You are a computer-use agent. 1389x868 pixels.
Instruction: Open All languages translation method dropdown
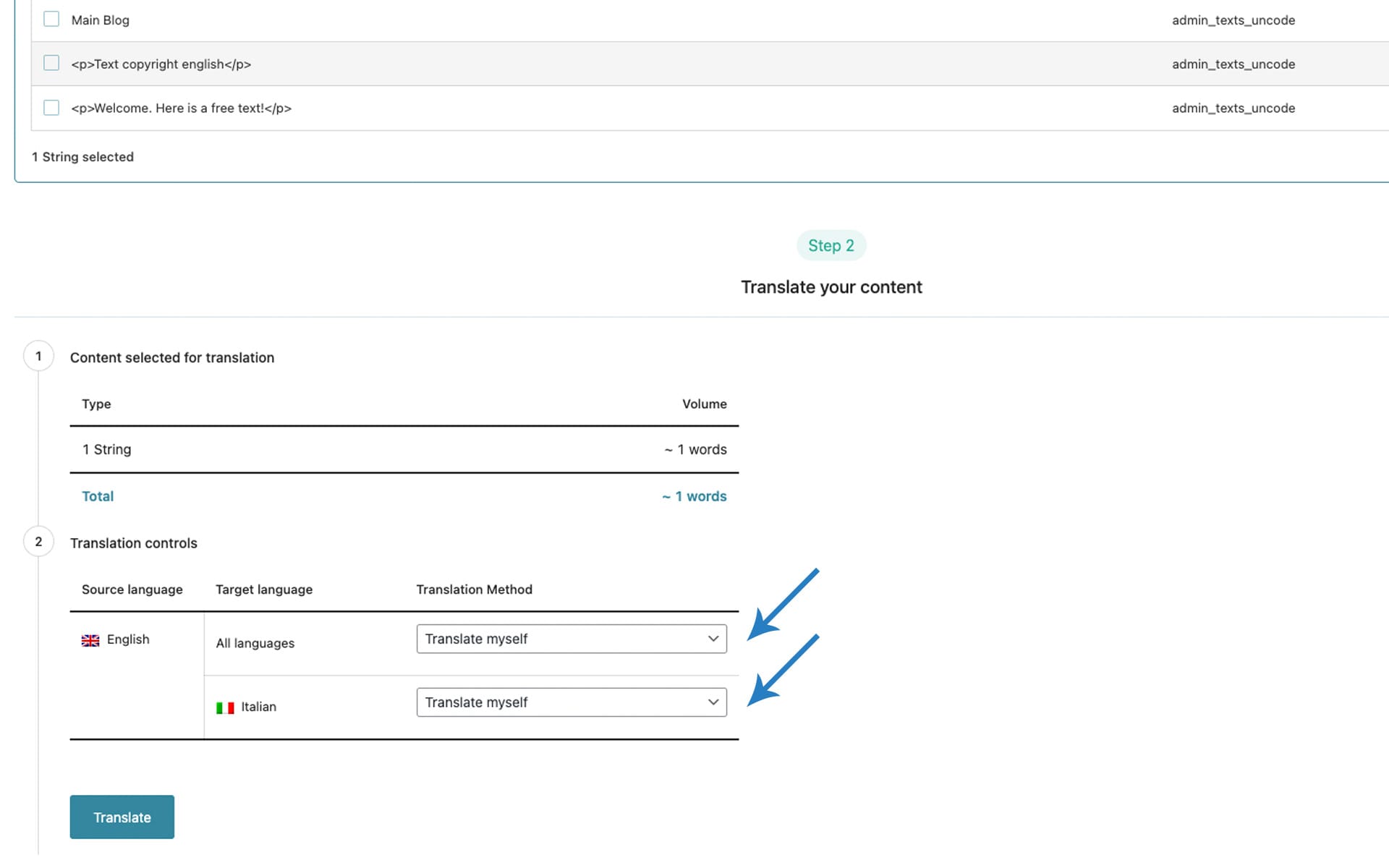(571, 639)
